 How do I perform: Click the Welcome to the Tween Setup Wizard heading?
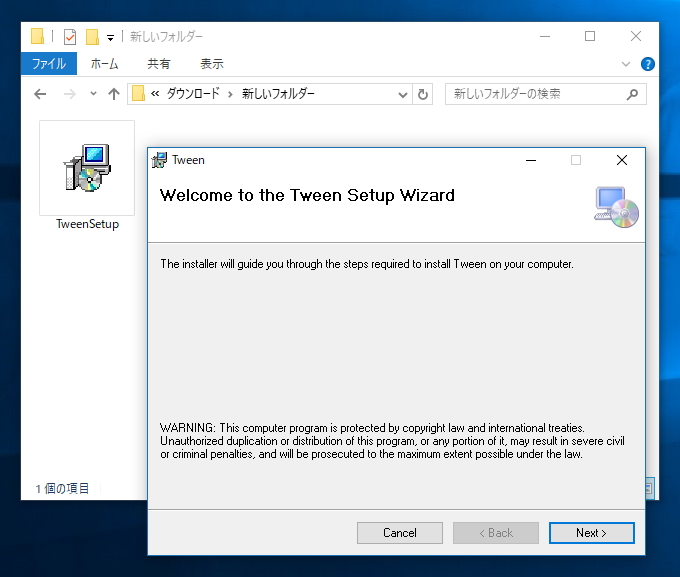click(307, 195)
